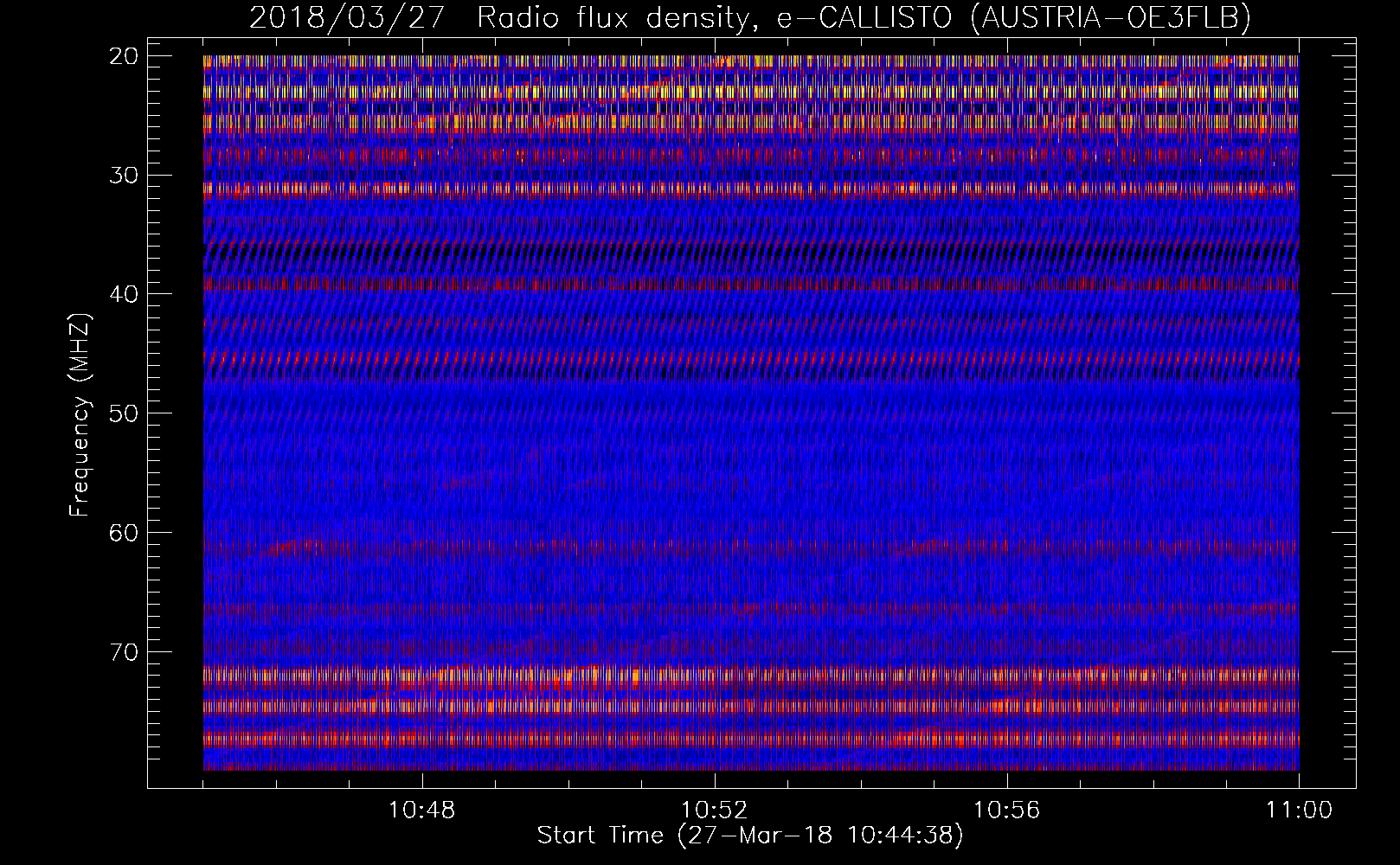Click the frequency tick label '50'
The height and width of the screenshot is (865, 1400).
click(x=124, y=413)
